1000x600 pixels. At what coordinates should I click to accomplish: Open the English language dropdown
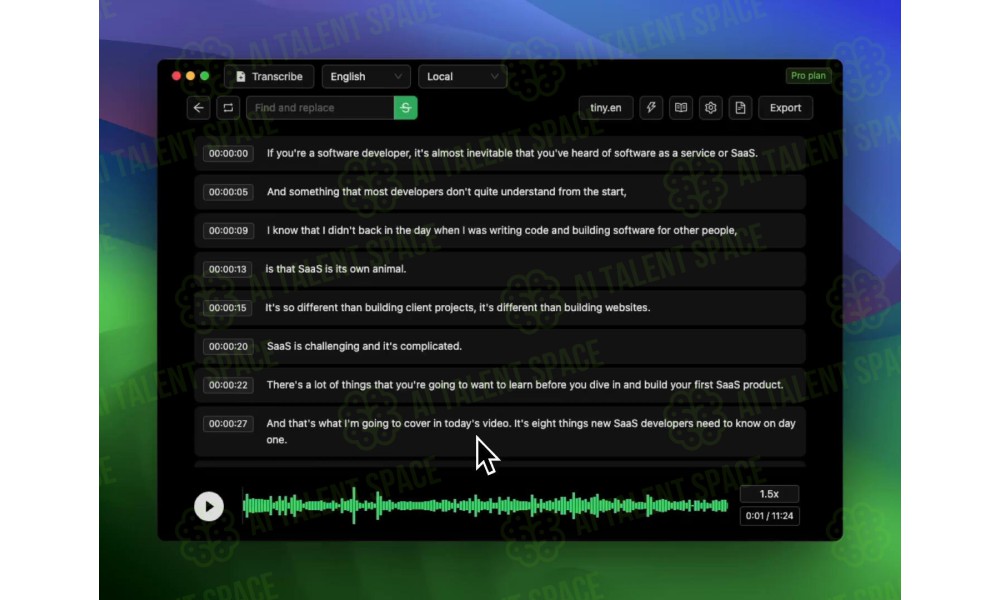(366, 77)
